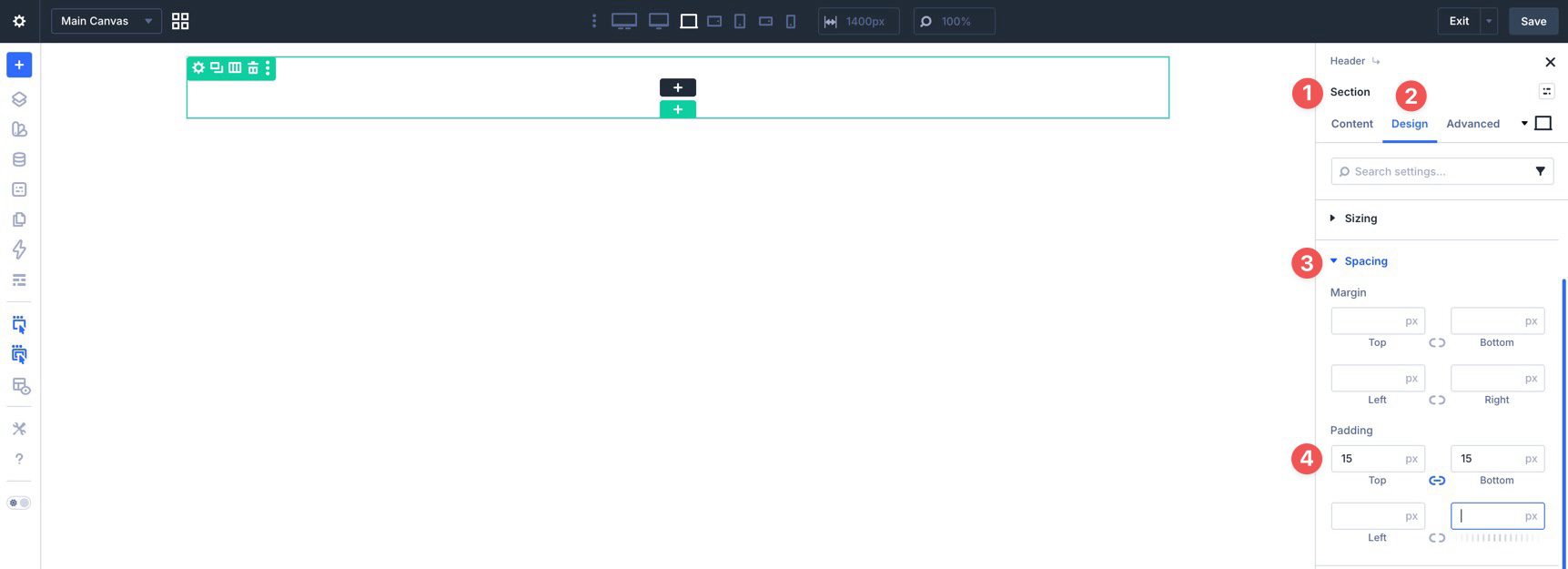Click the Padding Bottom field showing 15

pyautogui.click(x=1497, y=458)
